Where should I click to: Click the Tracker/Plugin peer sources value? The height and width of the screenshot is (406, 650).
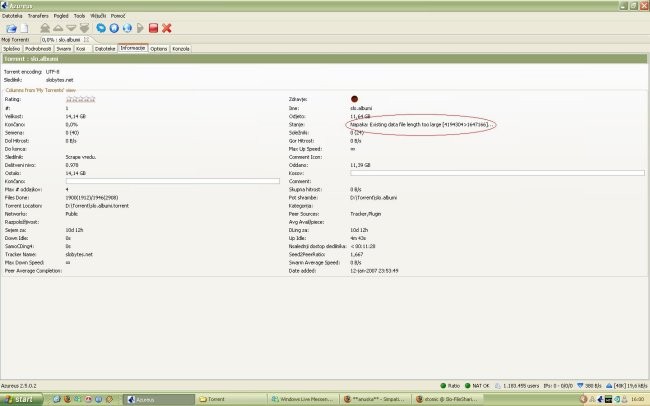pyautogui.click(x=366, y=214)
